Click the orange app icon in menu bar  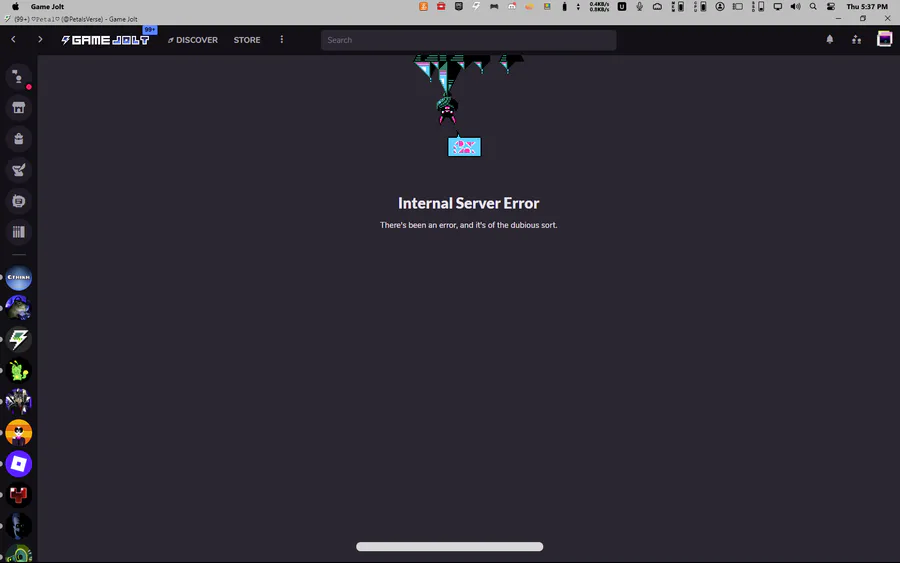point(423,6)
